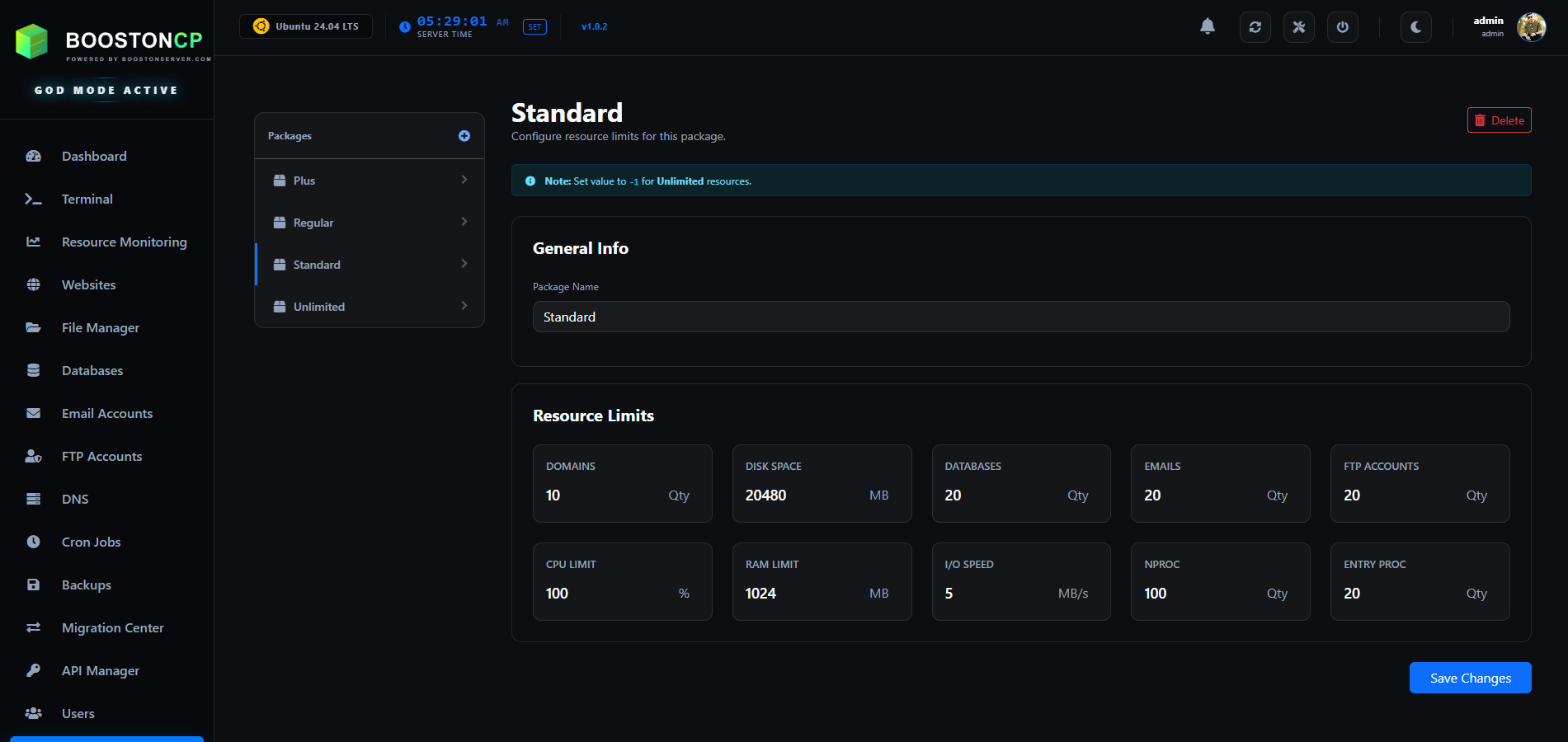Viewport: 1568px width, 742px height.
Task: Delete this package using the Delete button
Action: (1499, 120)
